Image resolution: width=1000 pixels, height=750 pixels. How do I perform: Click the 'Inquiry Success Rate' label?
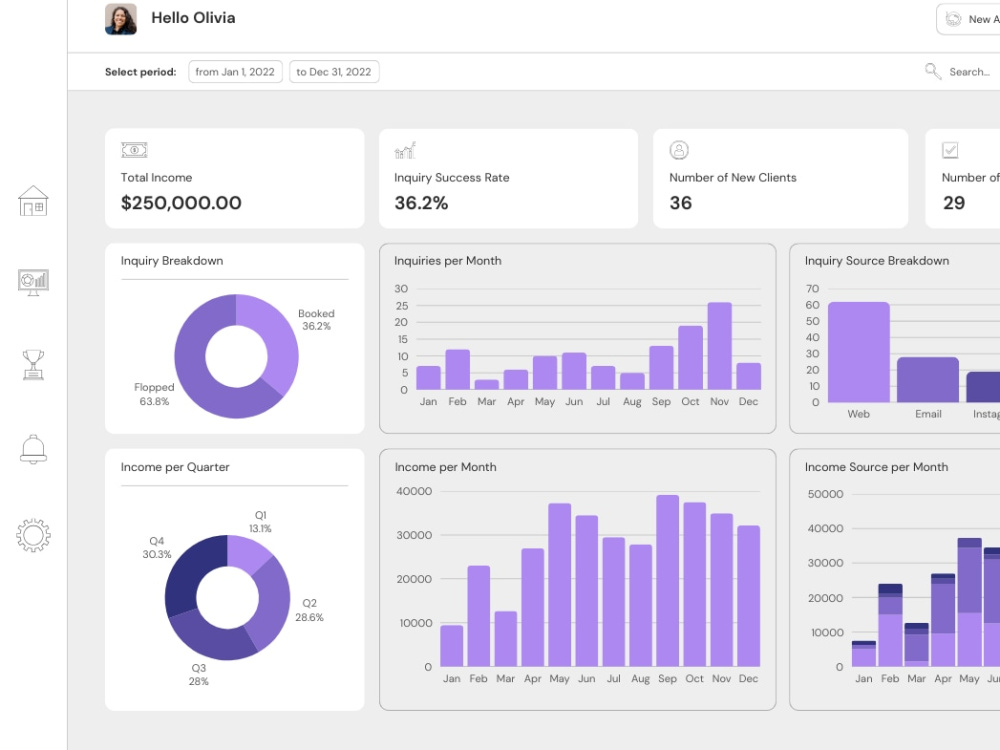tap(452, 177)
